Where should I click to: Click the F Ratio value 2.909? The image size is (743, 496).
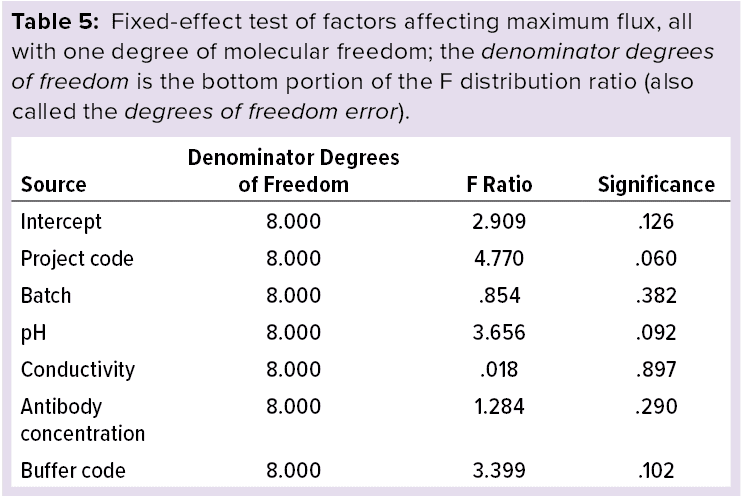[499, 221]
